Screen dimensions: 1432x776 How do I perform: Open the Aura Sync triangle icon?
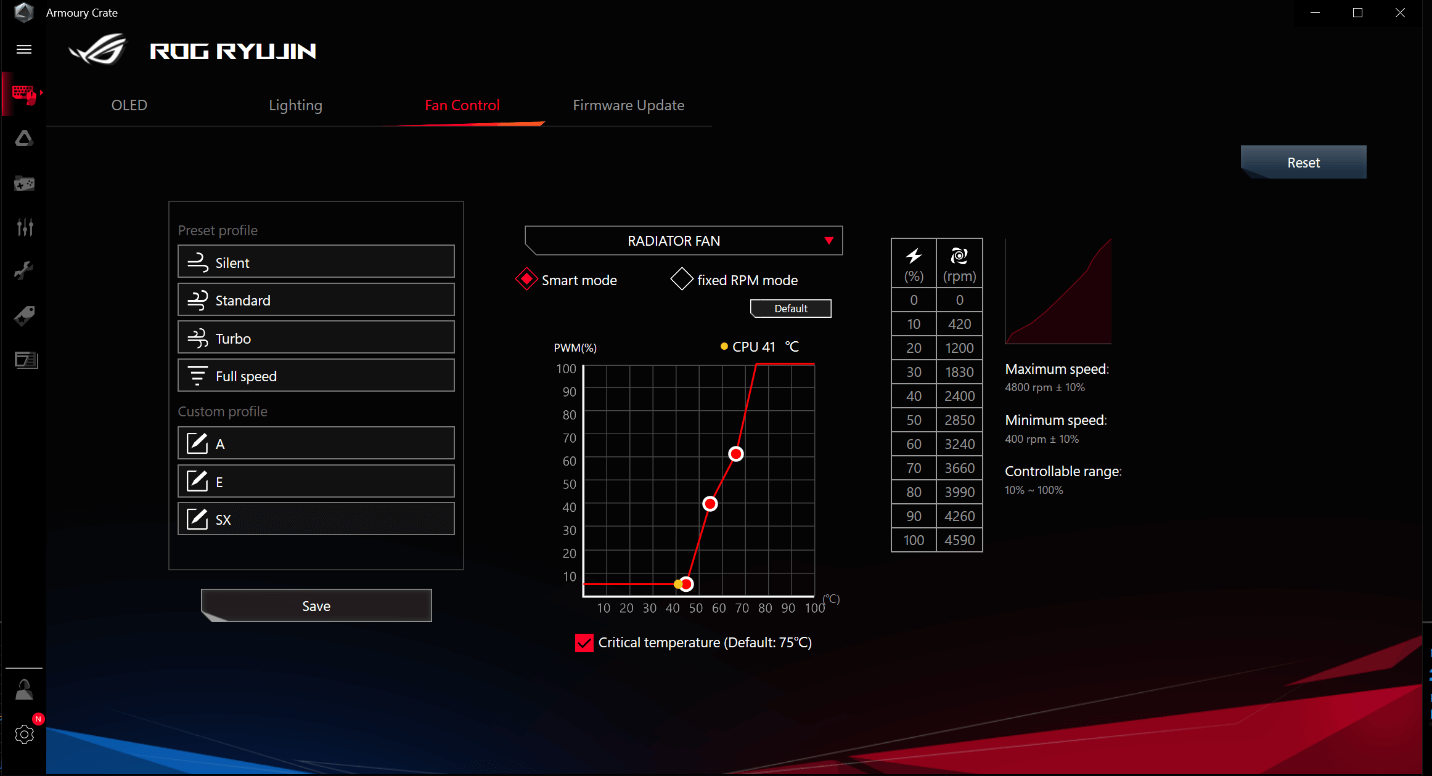[x=24, y=139]
